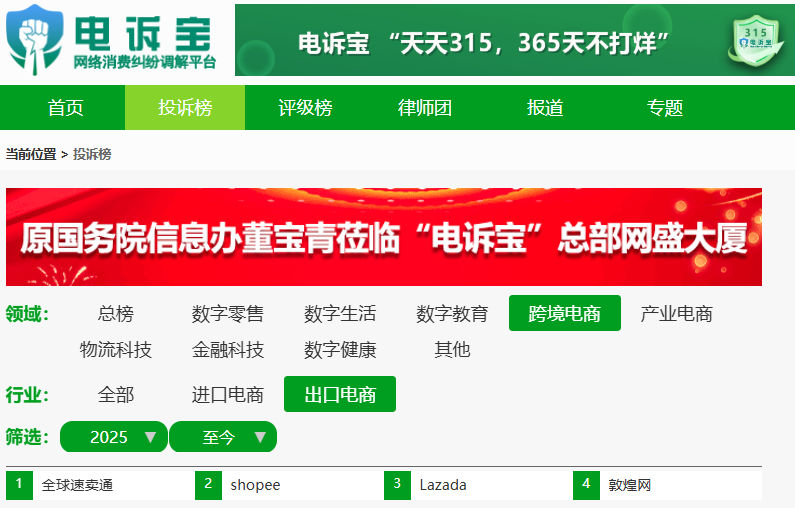Select 总榜 domain filter
This screenshot has width=795, height=508.
pos(116,314)
